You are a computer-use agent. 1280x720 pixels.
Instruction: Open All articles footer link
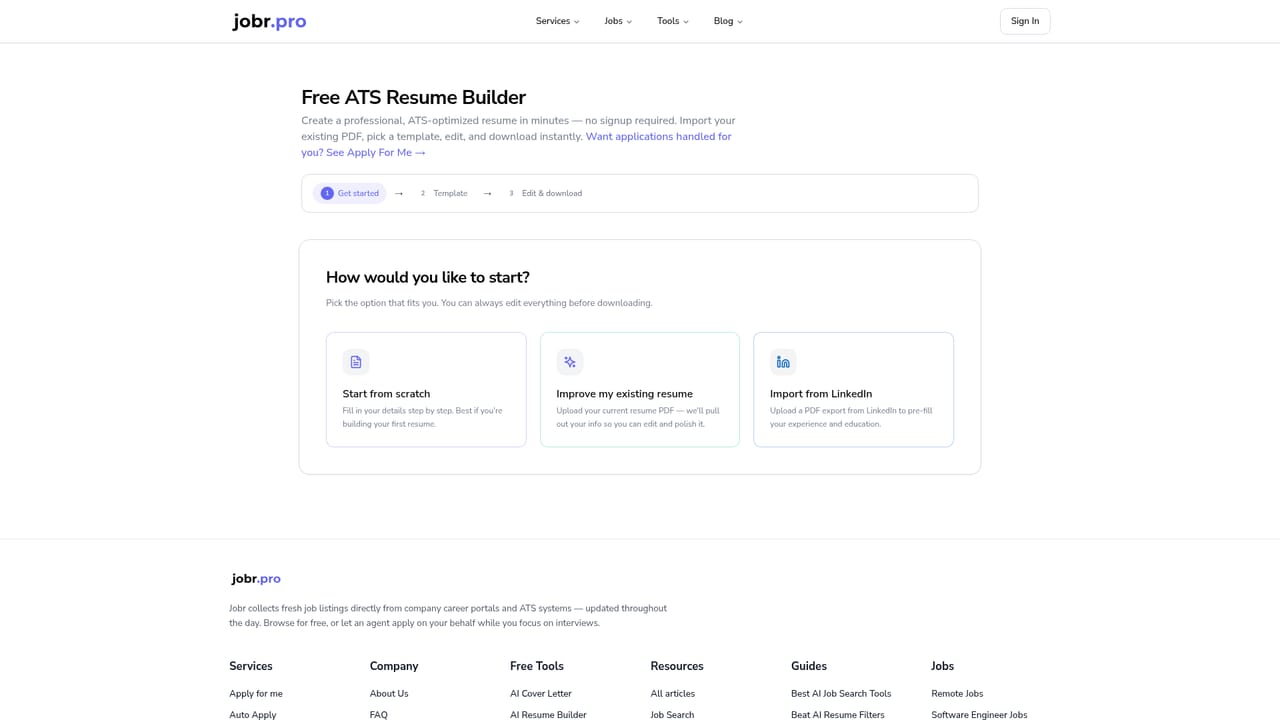(x=673, y=693)
